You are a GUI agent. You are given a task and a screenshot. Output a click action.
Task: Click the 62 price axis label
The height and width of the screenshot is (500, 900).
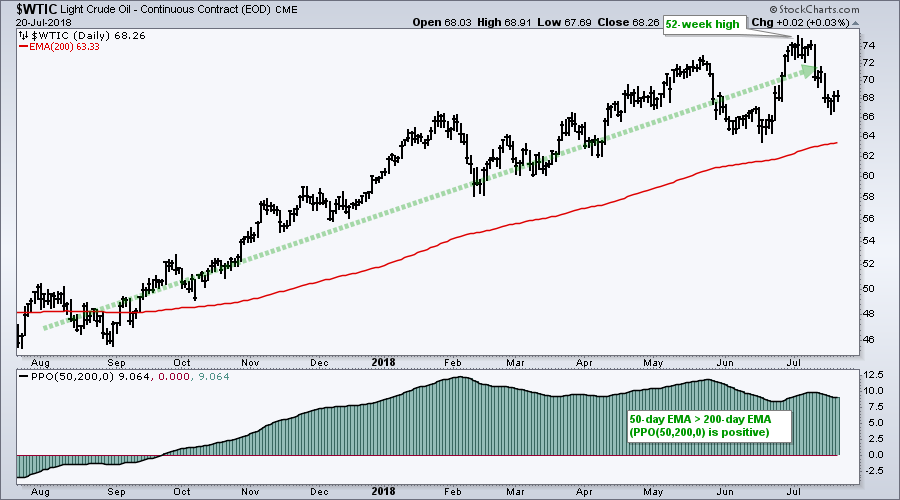pos(868,156)
